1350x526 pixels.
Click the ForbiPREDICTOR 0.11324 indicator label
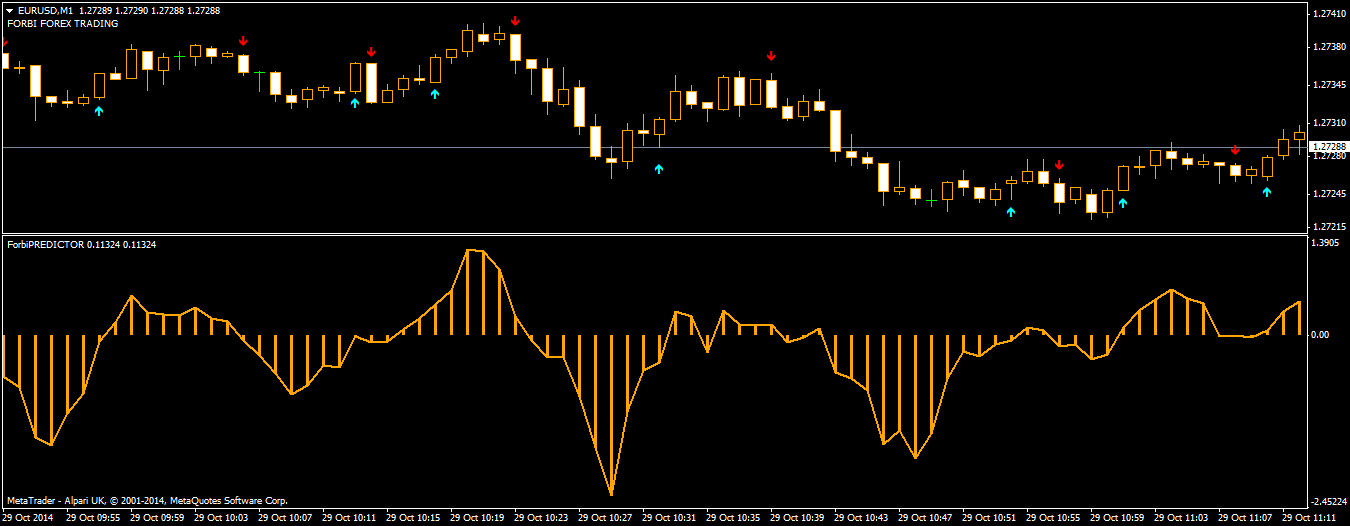tap(81, 243)
